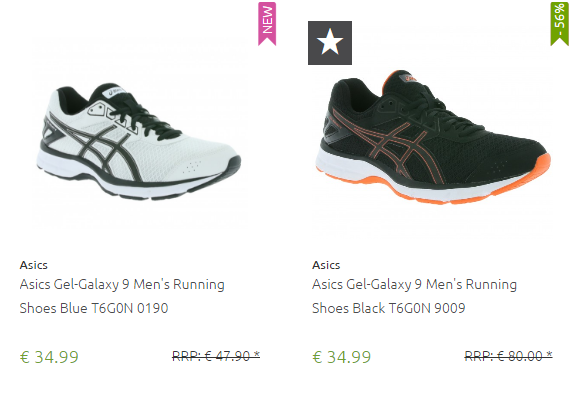Click the green -56% discount ribbon

pyautogui.click(x=559, y=24)
